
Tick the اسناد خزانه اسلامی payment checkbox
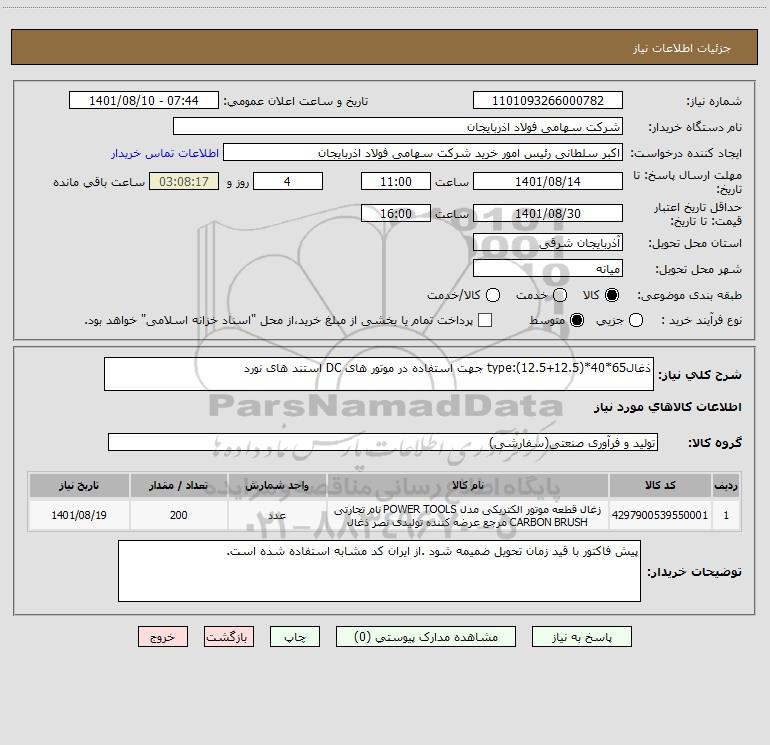(485, 320)
